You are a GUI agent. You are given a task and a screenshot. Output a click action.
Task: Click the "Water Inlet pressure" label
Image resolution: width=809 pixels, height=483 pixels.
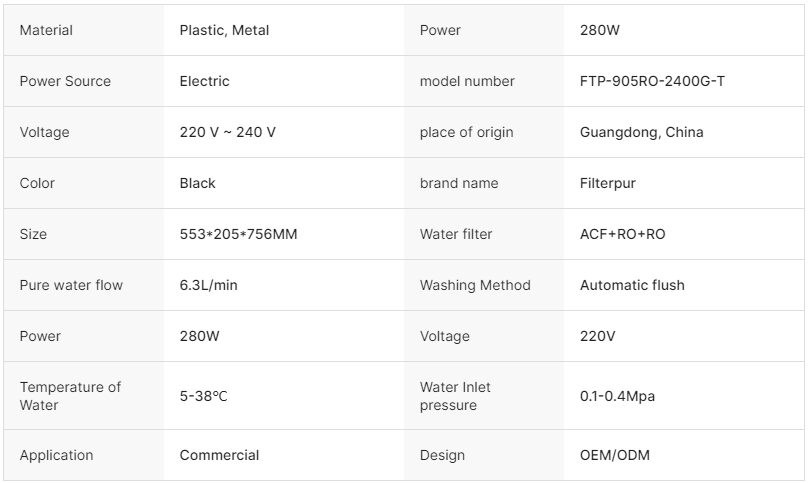(x=455, y=396)
